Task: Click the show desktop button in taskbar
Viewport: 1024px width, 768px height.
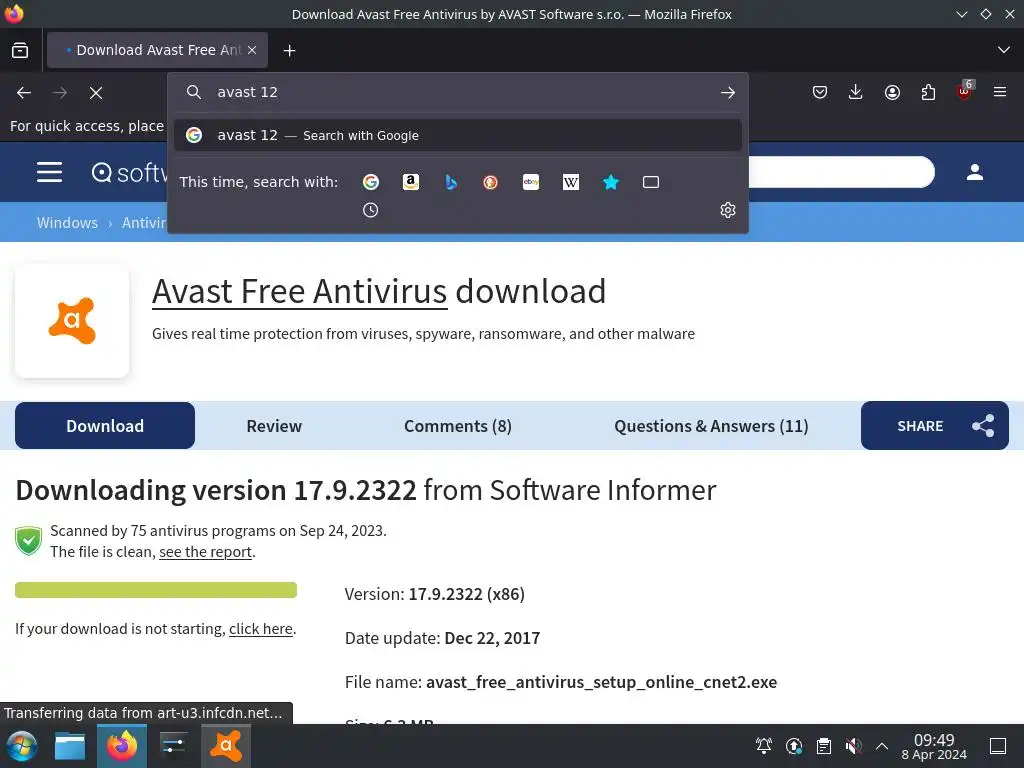Action: (998, 746)
